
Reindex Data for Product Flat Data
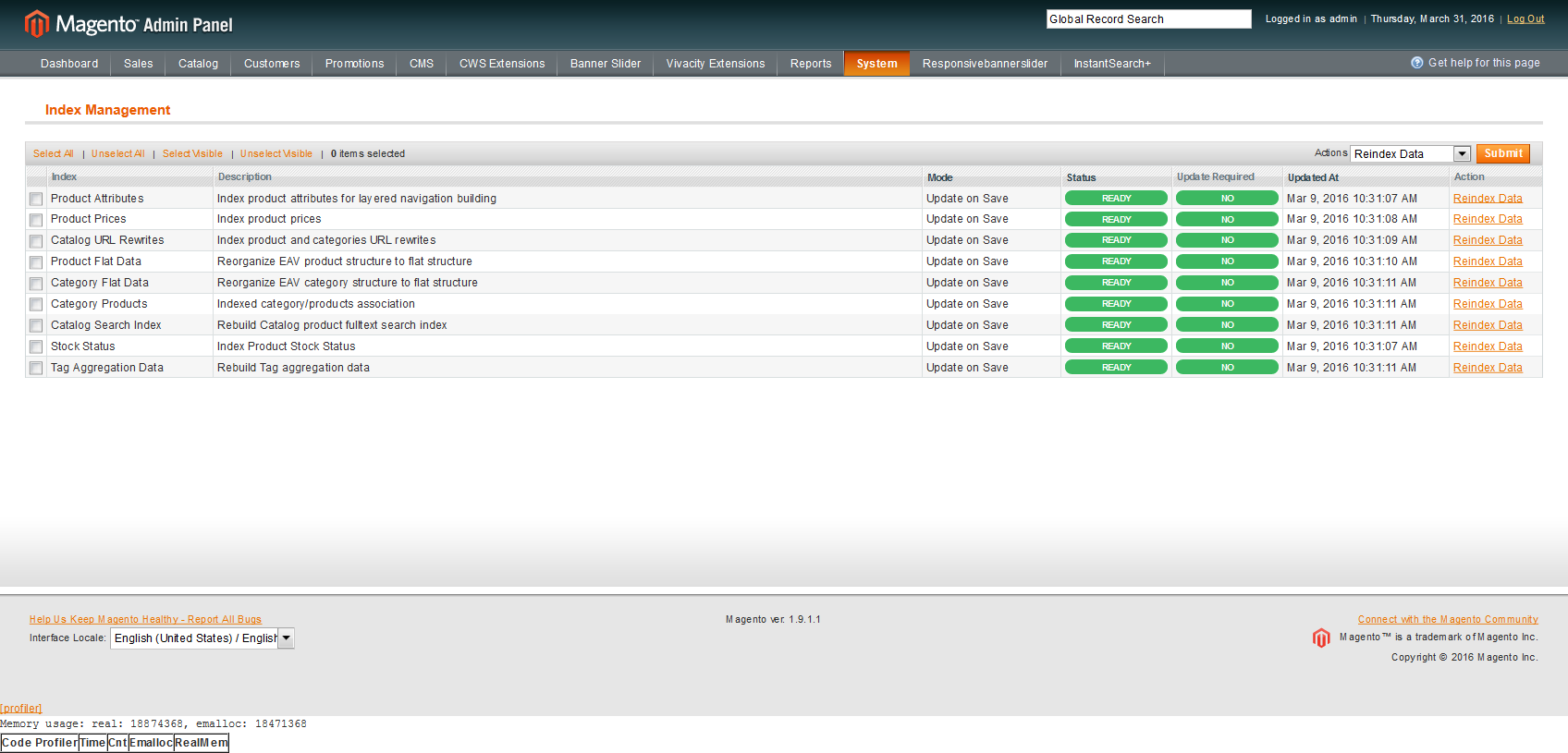[1488, 261]
